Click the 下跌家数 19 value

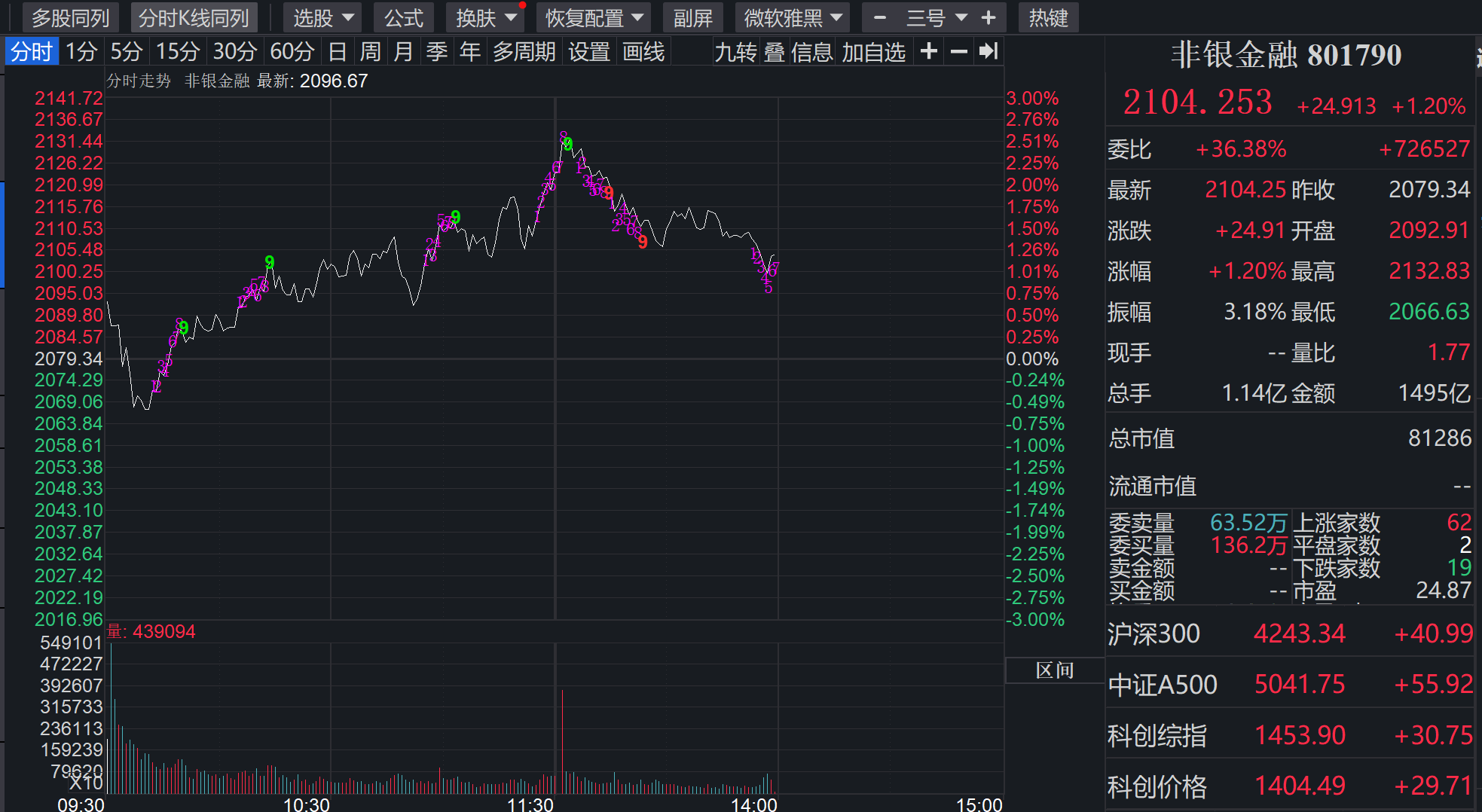pyautogui.click(x=1459, y=567)
